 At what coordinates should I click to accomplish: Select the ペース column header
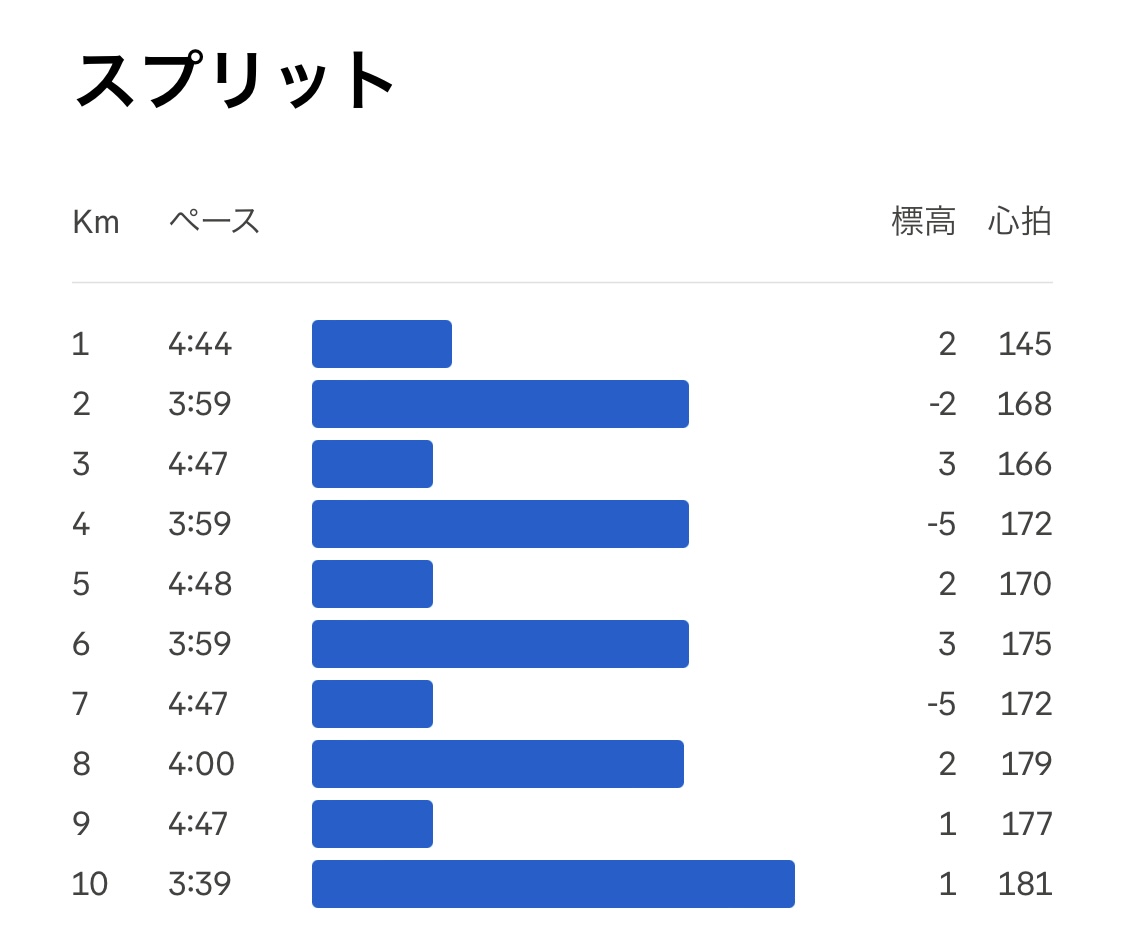[x=214, y=221]
